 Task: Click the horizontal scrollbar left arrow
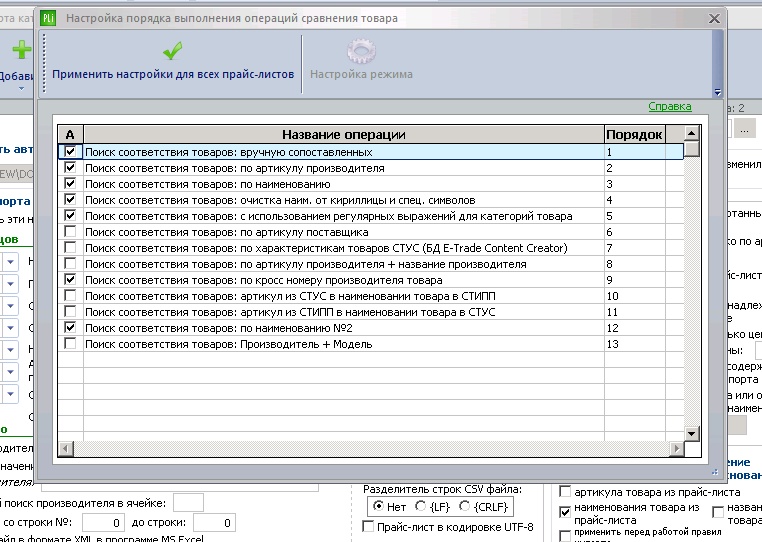click(x=66, y=448)
